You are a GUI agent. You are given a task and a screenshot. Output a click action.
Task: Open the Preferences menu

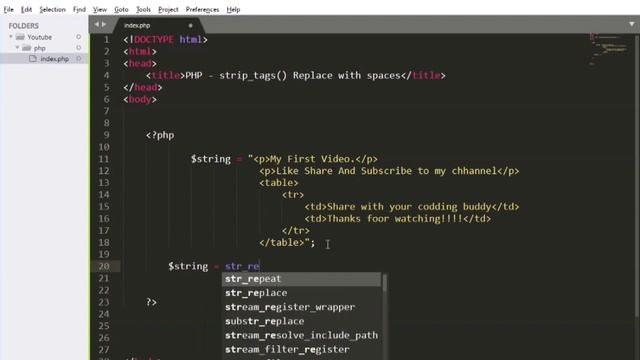pyautogui.click(x=202, y=9)
